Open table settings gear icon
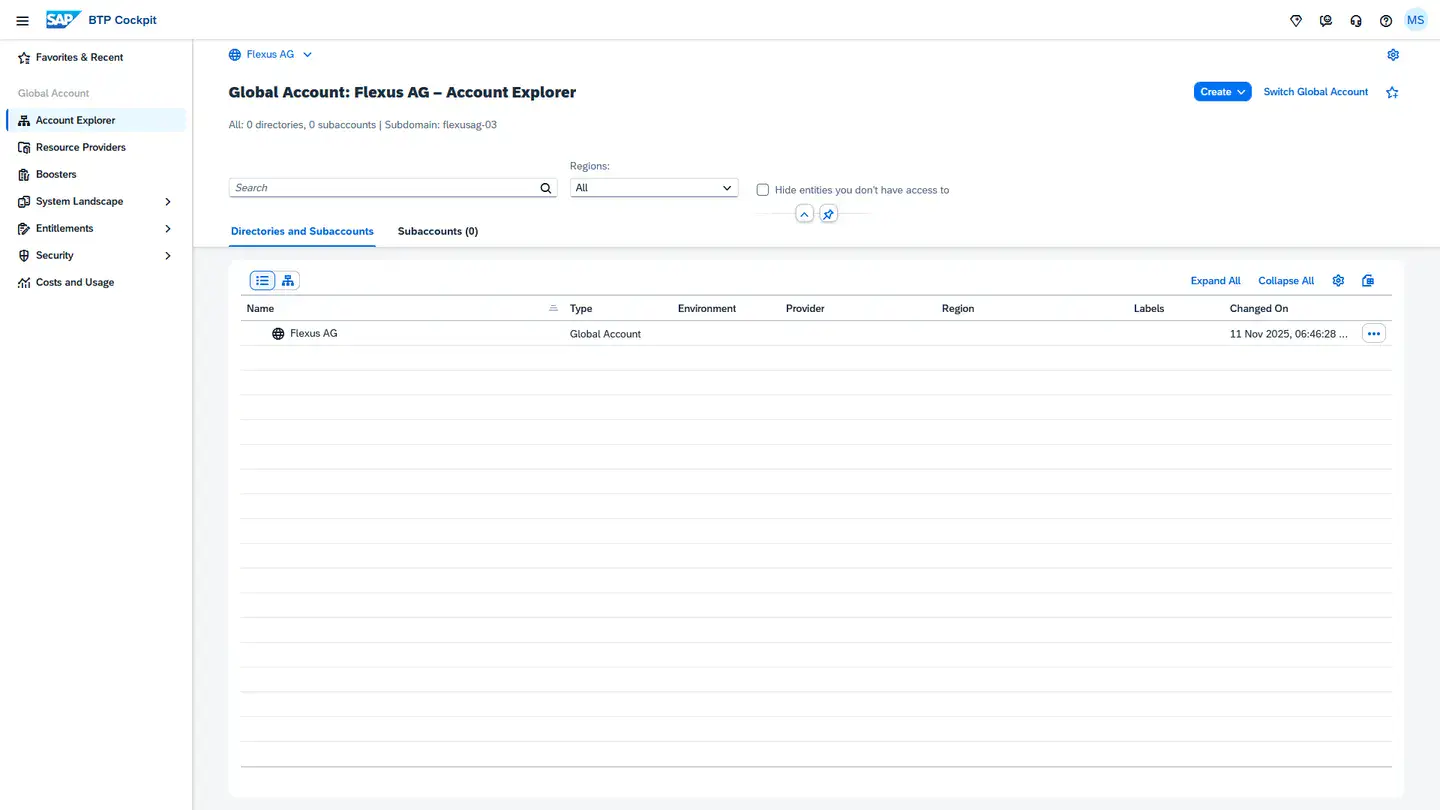Viewport: 1440px width, 810px height. click(x=1338, y=281)
